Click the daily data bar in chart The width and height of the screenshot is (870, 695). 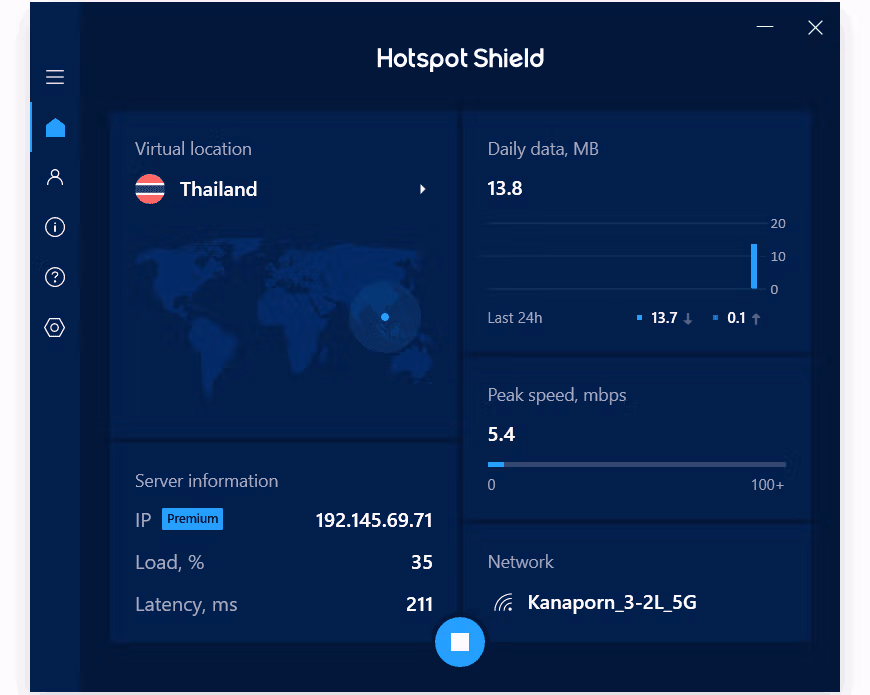[753, 266]
